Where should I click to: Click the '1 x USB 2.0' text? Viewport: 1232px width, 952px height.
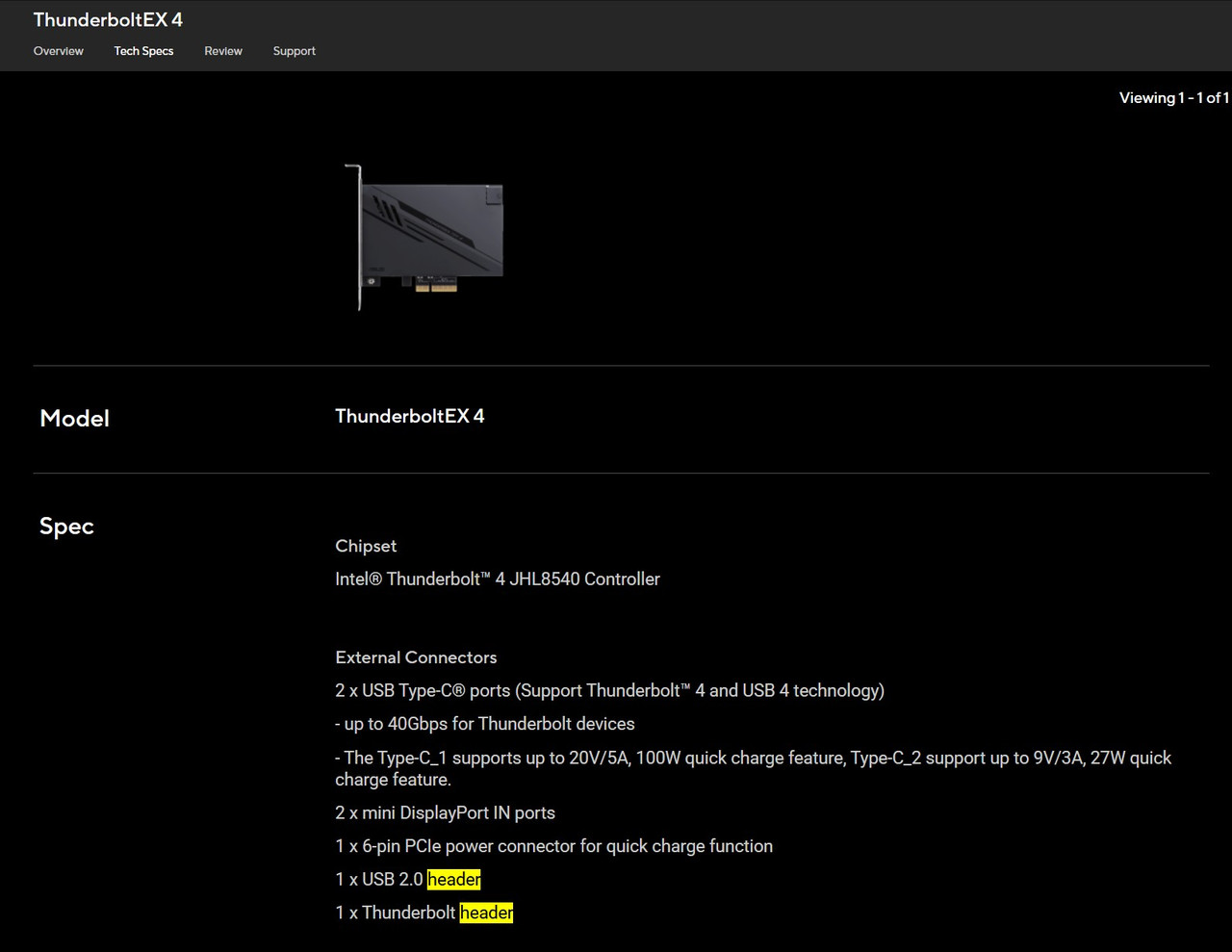(x=379, y=880)
